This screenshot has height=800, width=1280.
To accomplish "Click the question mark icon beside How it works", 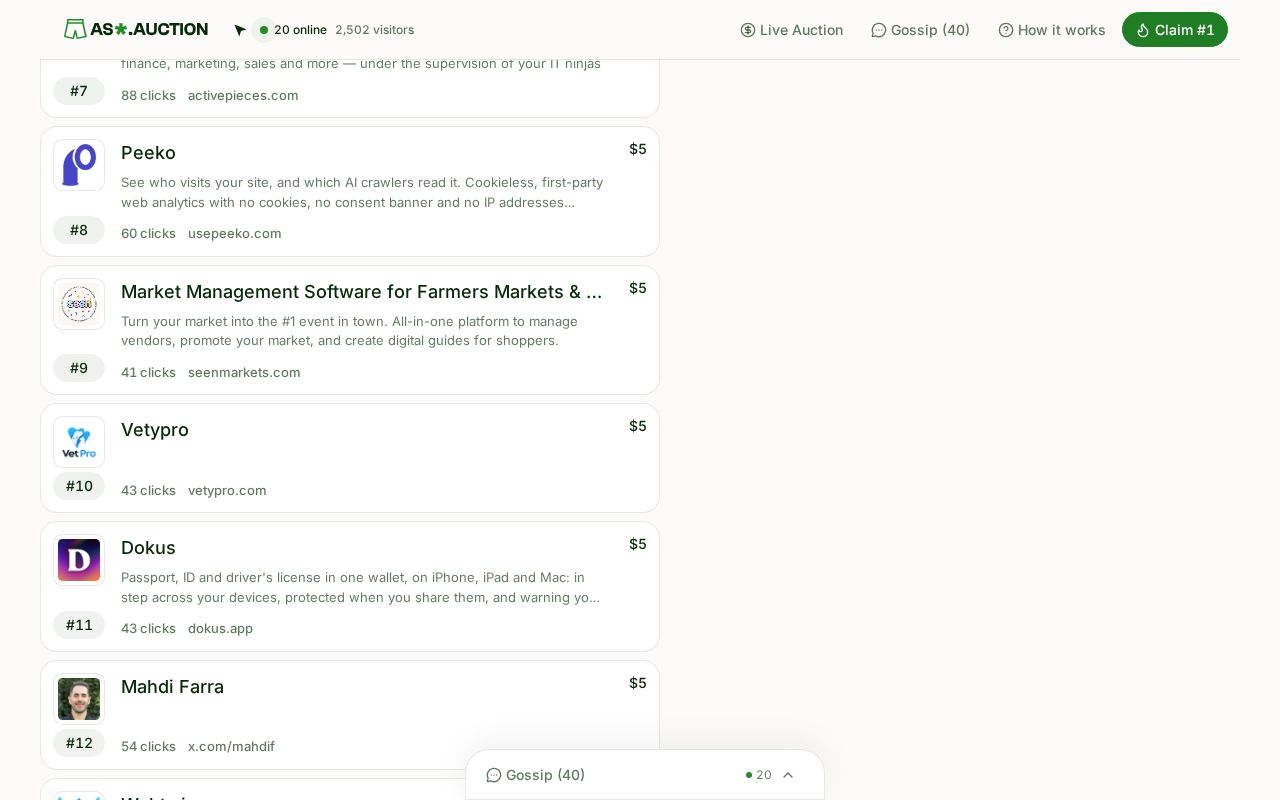I will coord(1006,30).
